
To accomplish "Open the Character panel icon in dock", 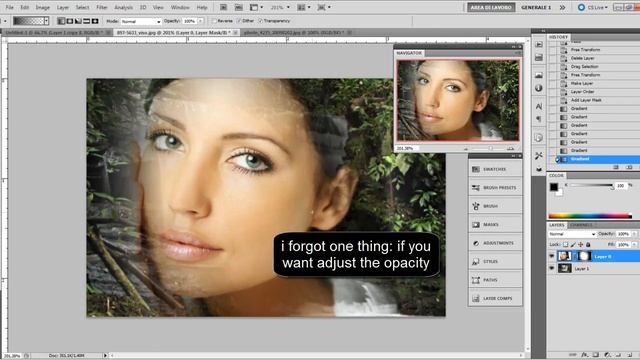I will coord(539,106).
